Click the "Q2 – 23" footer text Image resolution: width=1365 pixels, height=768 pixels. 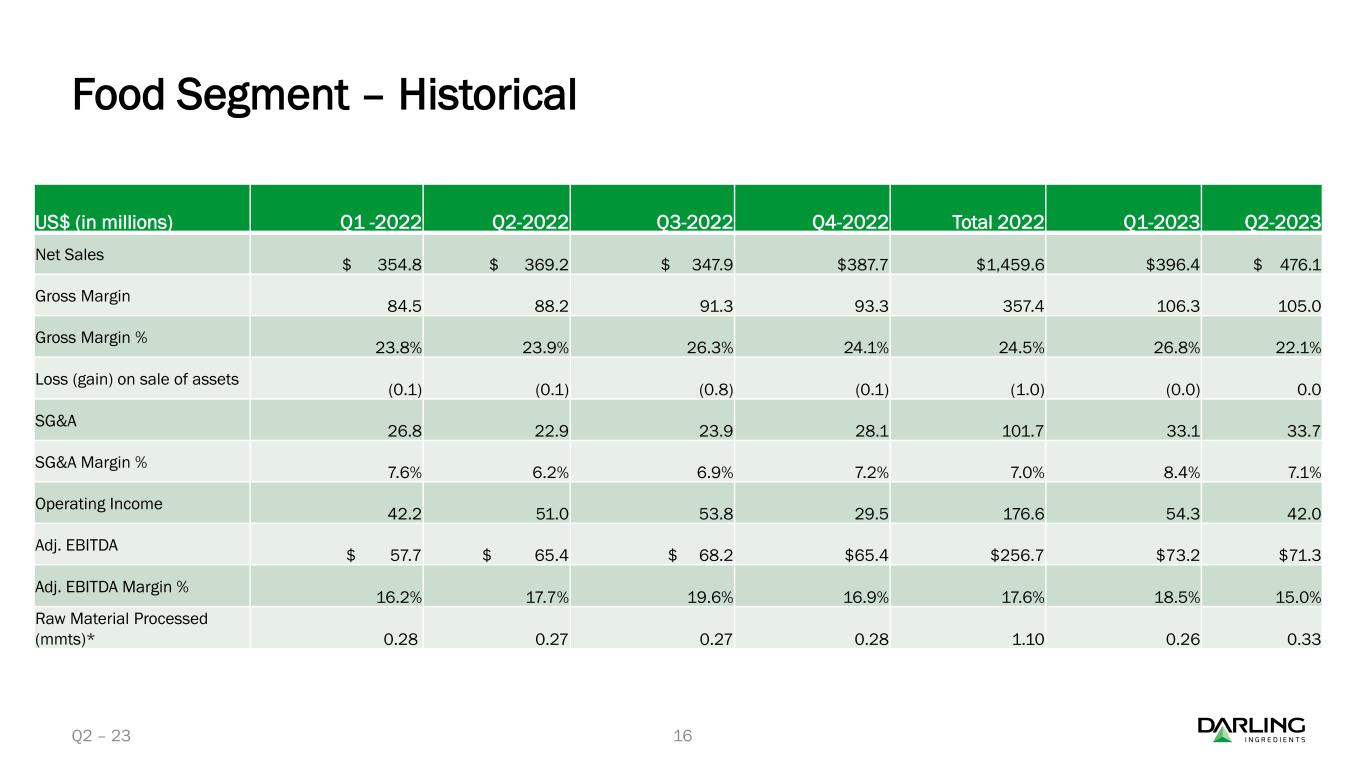(101, 736)
